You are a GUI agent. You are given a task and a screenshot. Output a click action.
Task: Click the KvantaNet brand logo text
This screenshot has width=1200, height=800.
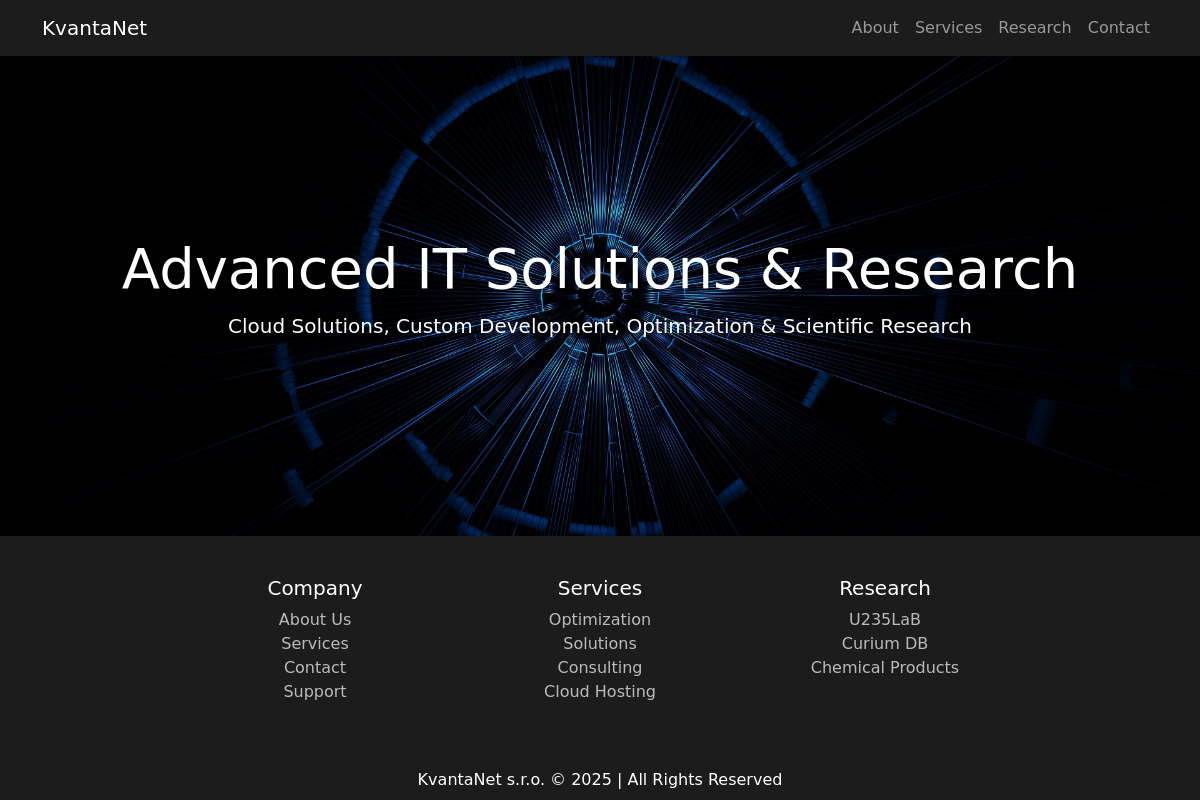pos(94,28)
